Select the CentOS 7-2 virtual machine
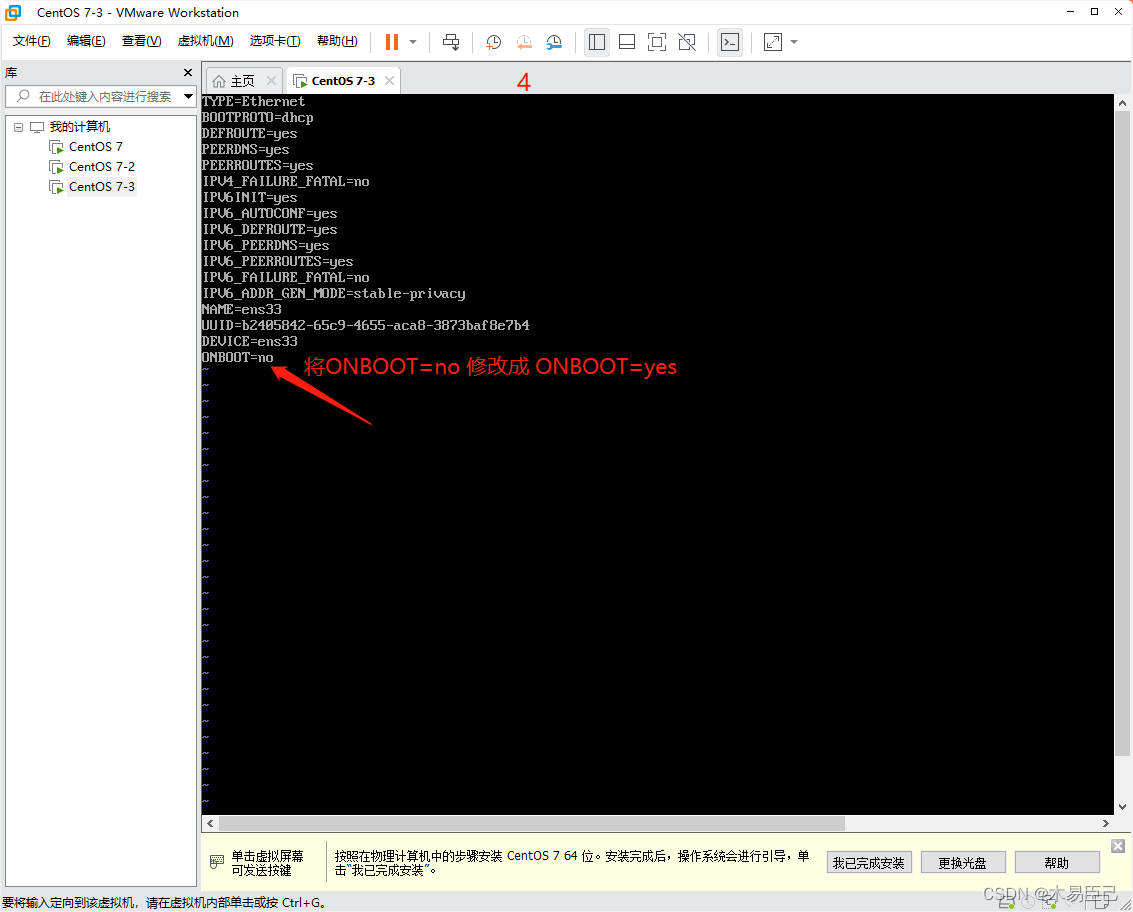Viewport: 1133px width, 912px height. tap(101, 167)
